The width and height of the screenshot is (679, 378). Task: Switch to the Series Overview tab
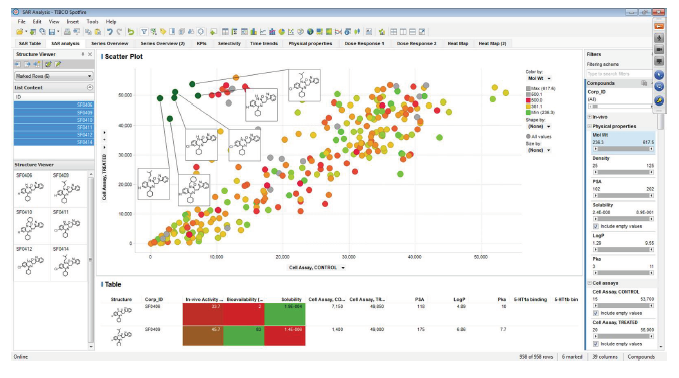pyautogui.click(x=110, y=43)
